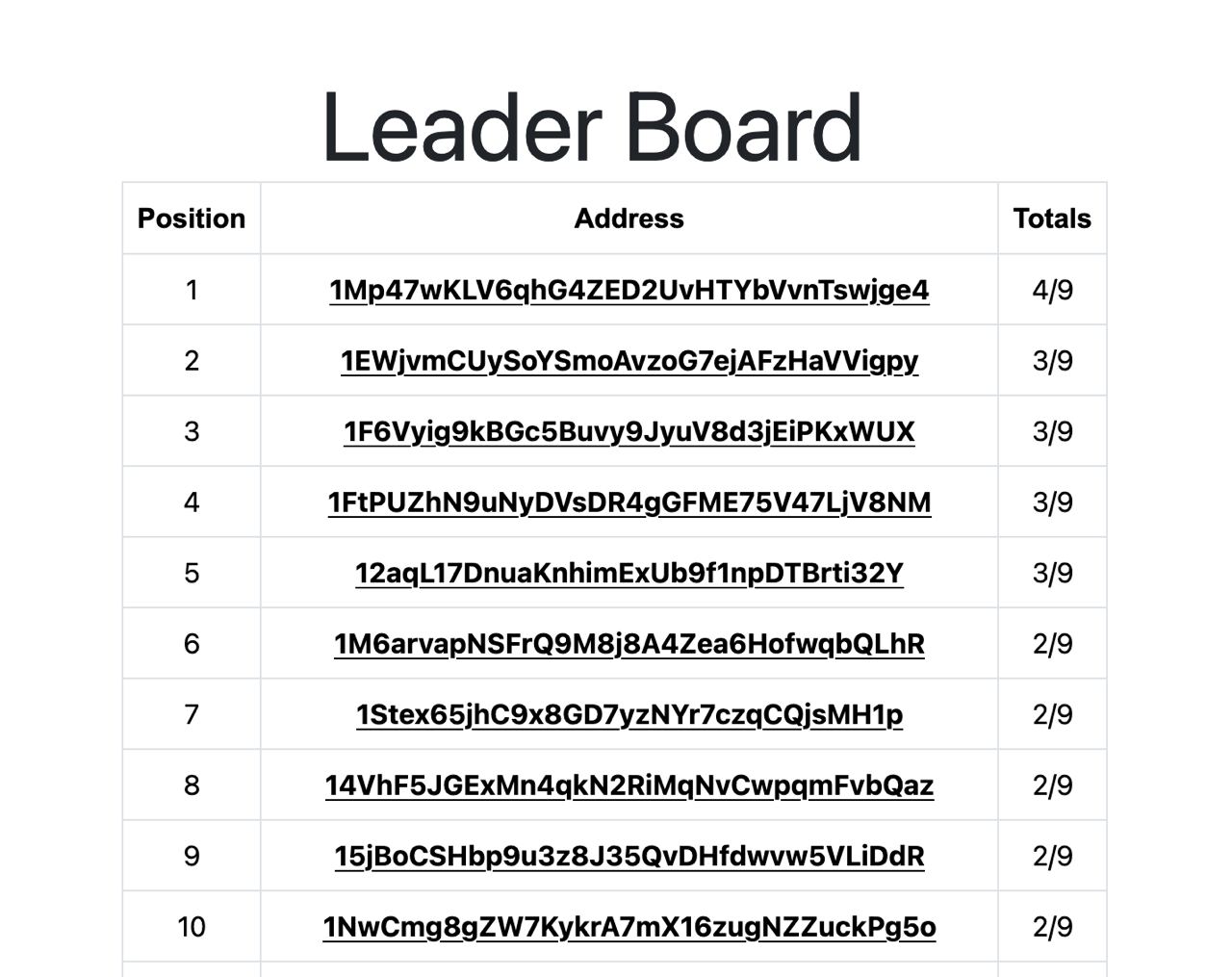
Task: Open address link starting with 1Mp47wKLV6qh
Action: pyautogui.click(x=629, y=290)
